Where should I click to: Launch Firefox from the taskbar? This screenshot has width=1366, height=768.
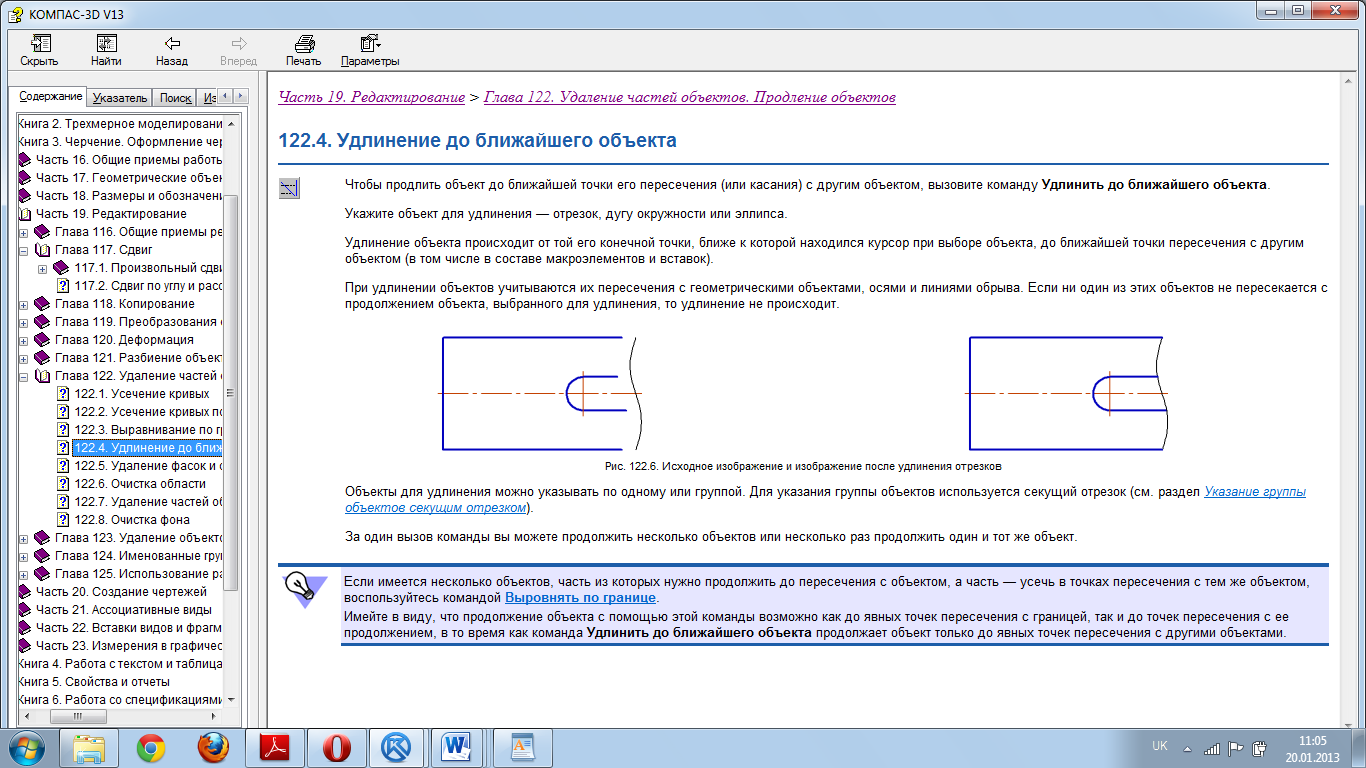pyautogui.click(x=213, y=747)
